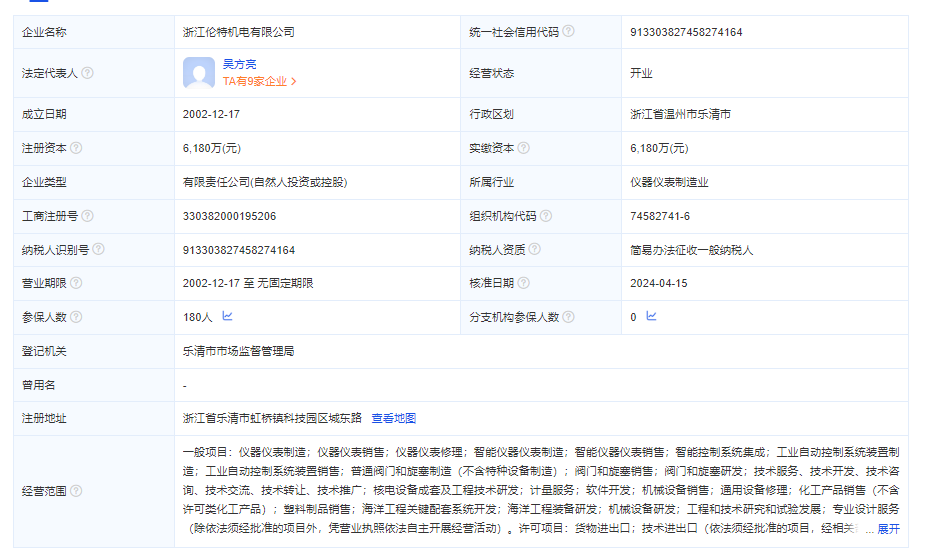This screenshot has width=928, height=556.
Task: Click 曾用名 label cell
Action: [94, 385]
